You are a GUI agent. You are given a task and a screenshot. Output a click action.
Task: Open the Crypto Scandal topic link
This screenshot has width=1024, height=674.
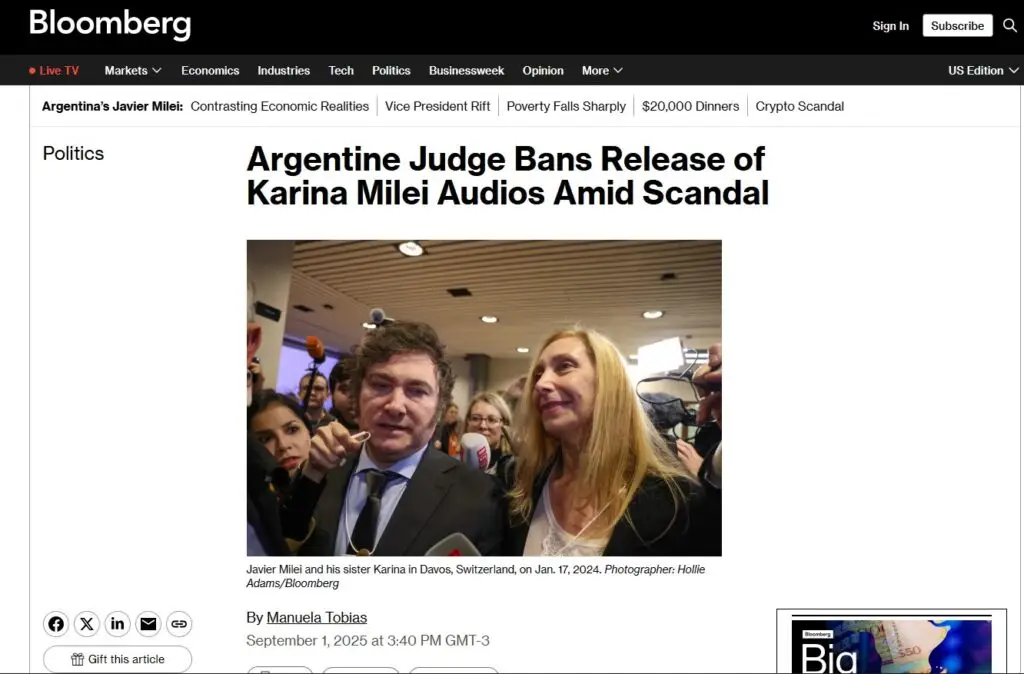(x=799, y=106)
